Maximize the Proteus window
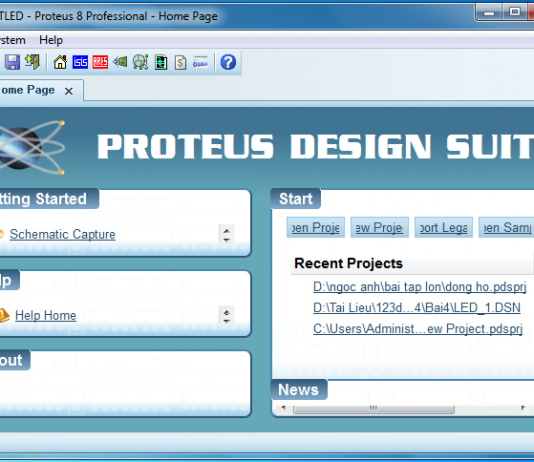534x462 pixels. tap(515, 13)
